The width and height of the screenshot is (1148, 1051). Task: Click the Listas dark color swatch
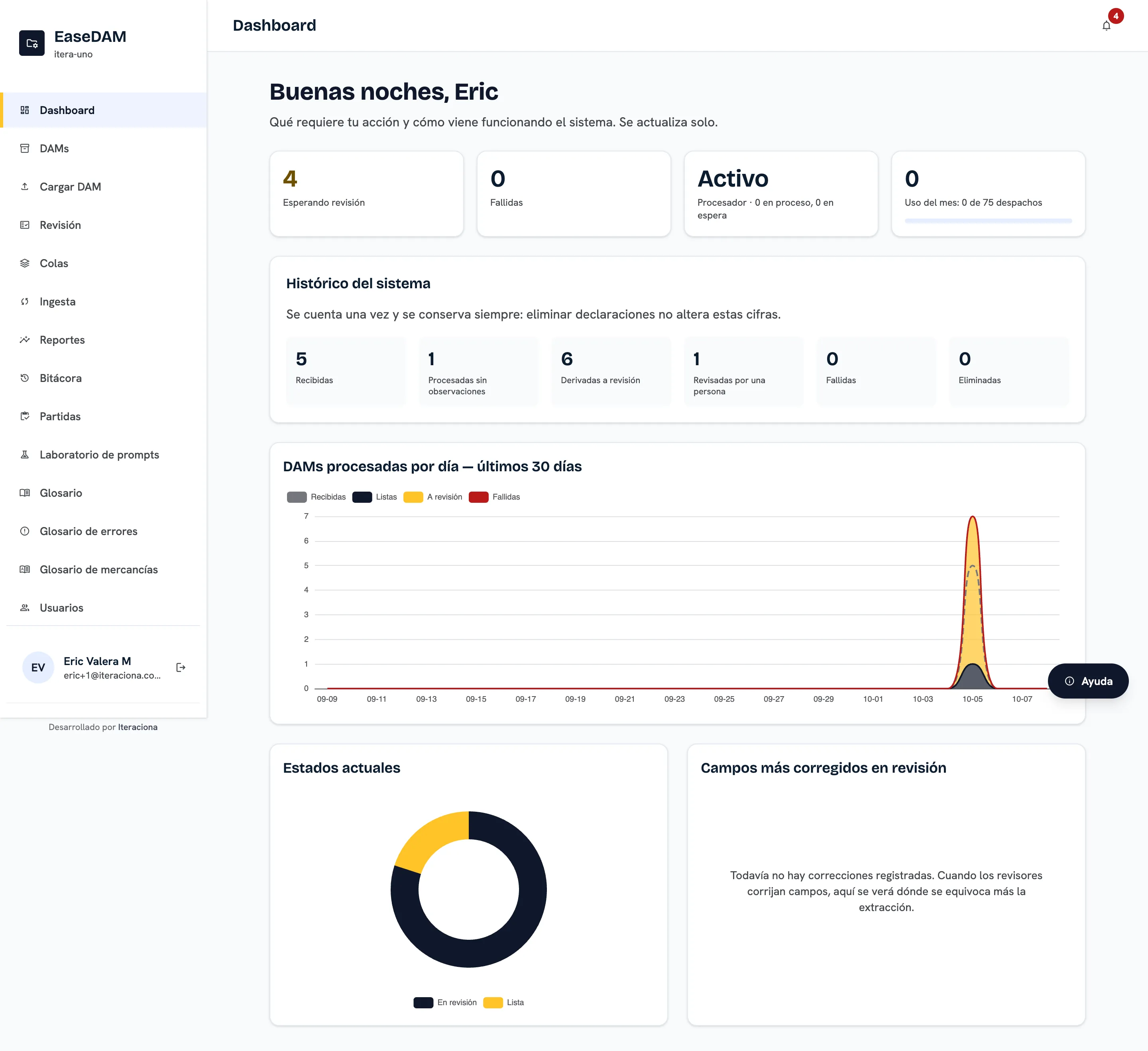362,497
